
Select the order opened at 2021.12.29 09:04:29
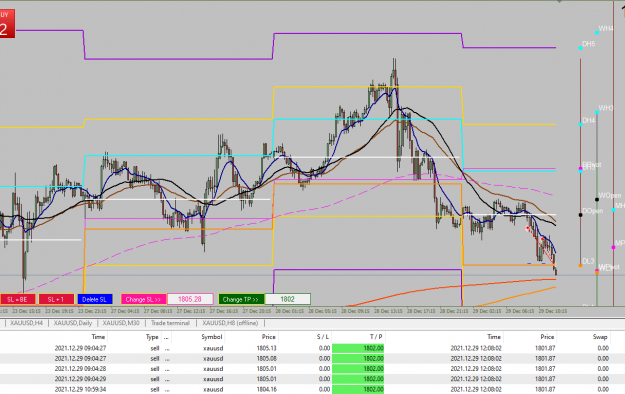[312, 379]
